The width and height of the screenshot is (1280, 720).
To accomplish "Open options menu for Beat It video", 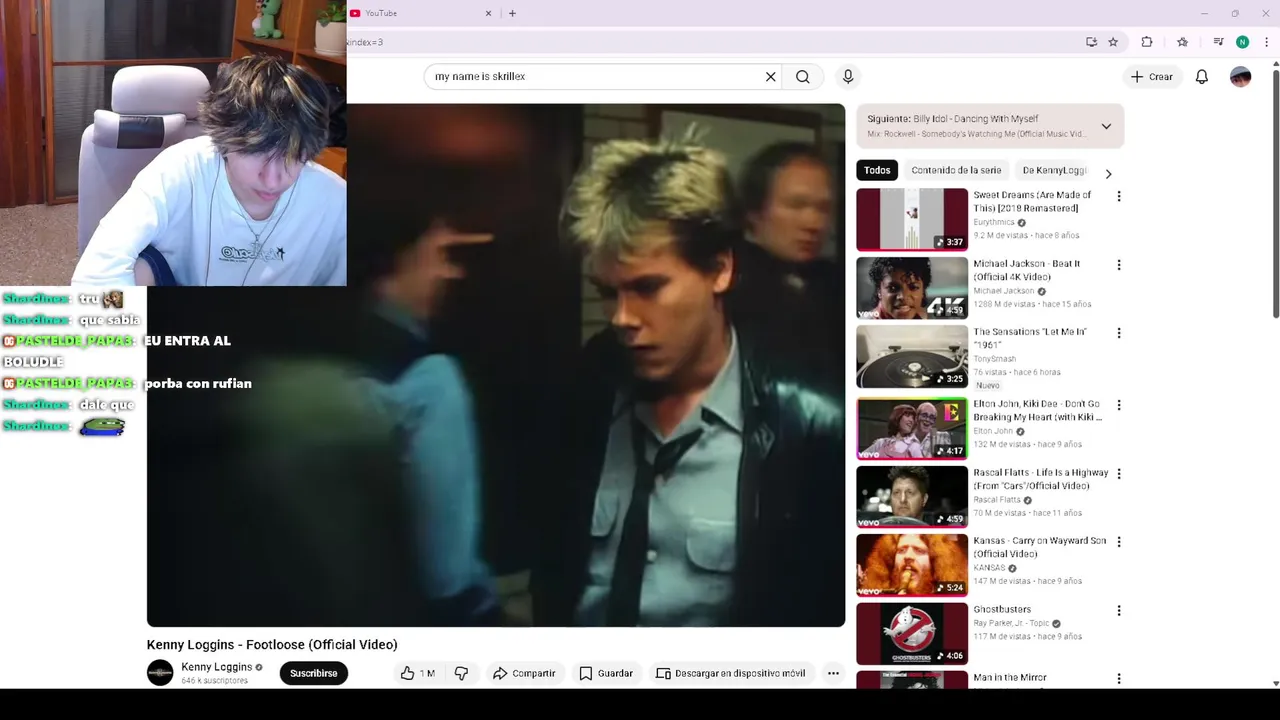I will click(x=1119, y=265).
